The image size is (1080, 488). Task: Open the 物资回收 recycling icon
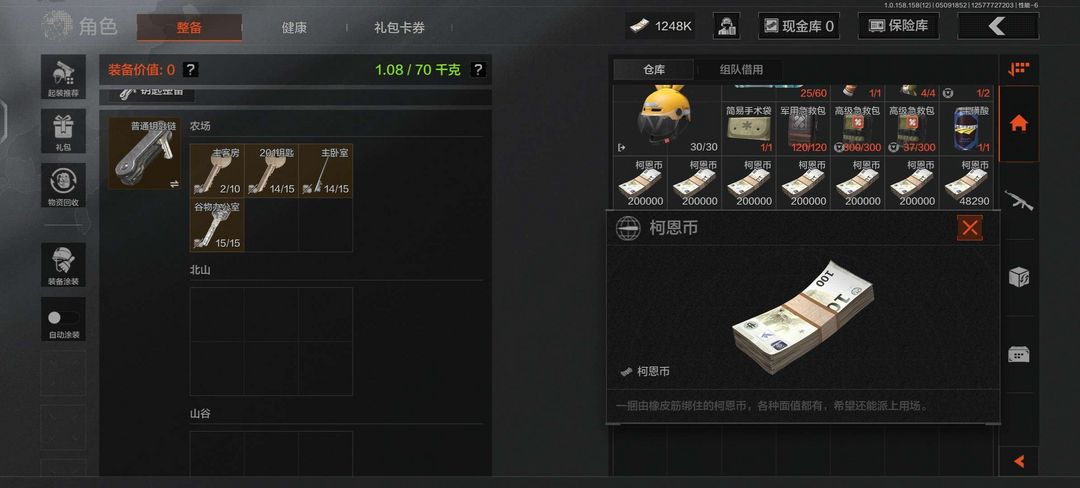point(63,185)
